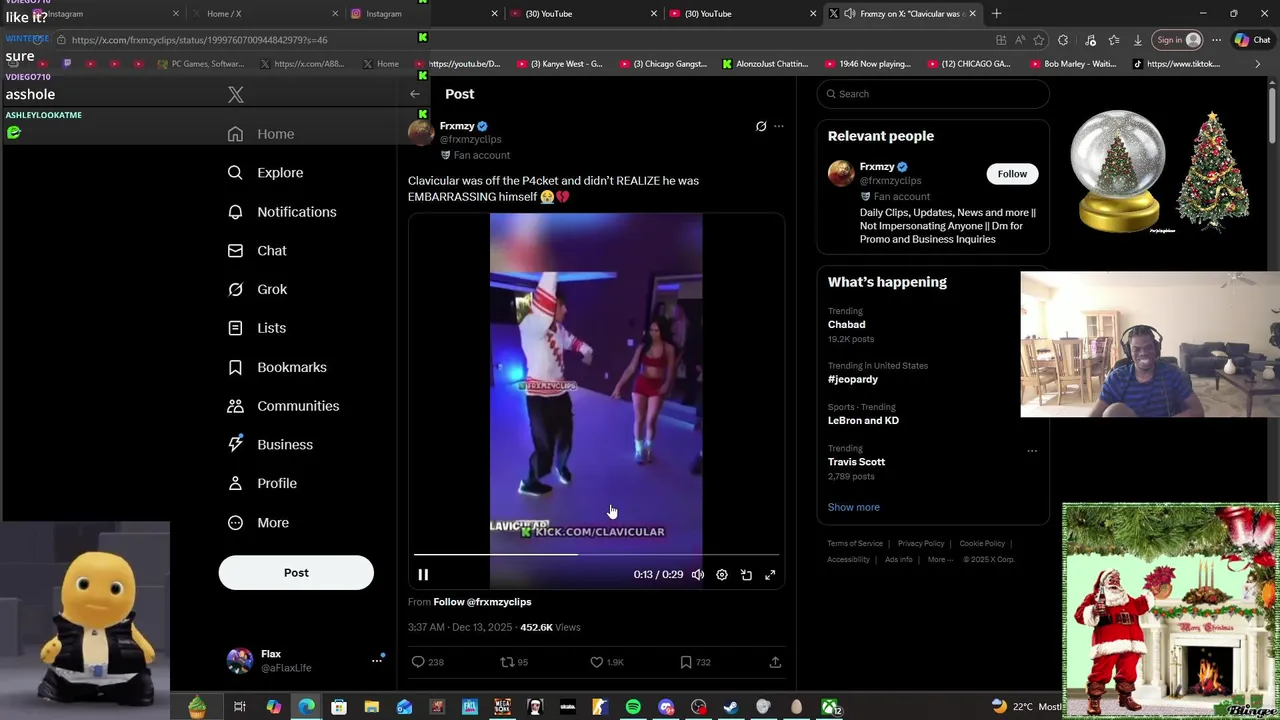Open the #jeopardy trending topic
Image resolution: width=1280 pixels, height=720 pixels.
[853, 380]
